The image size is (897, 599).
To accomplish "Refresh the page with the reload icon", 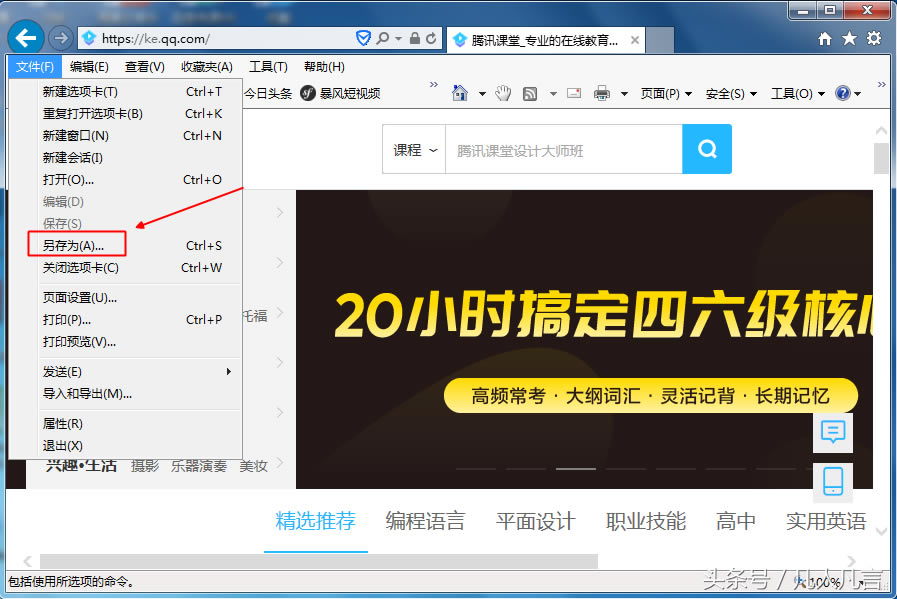I will 431,39.
